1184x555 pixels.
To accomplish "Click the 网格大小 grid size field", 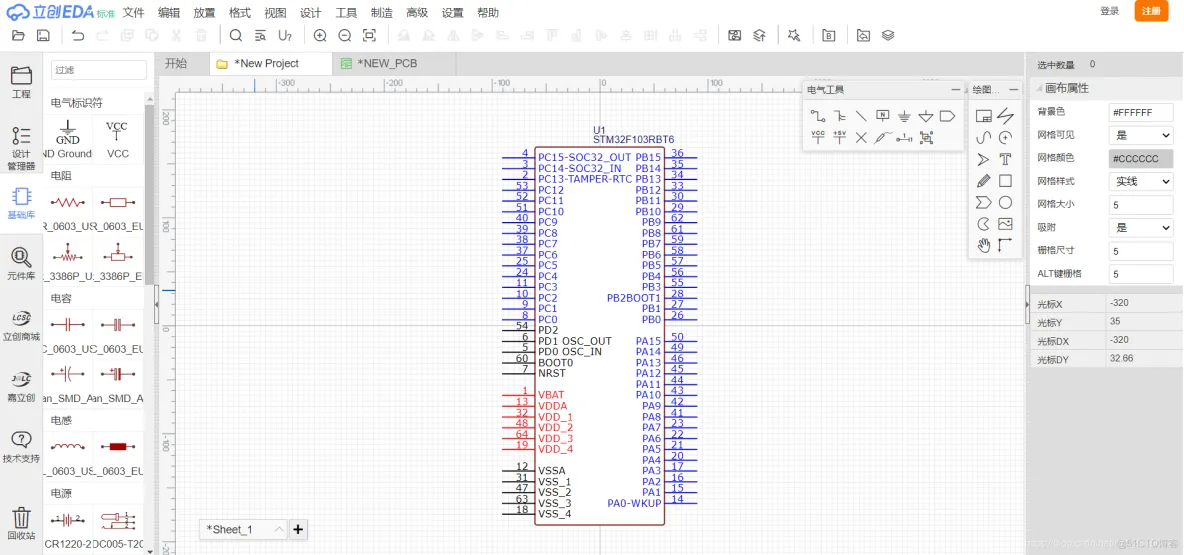I will [x=1141, y=205].
